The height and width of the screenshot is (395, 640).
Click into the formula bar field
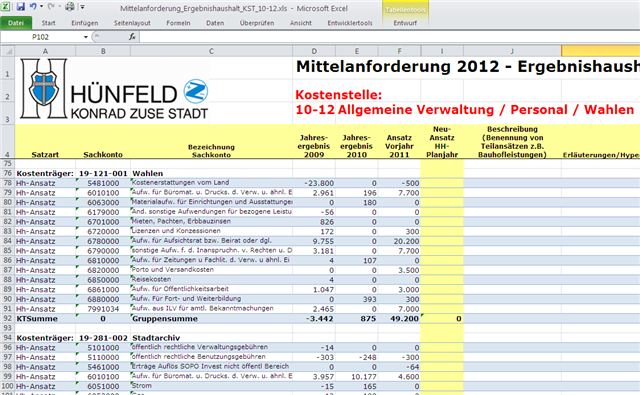[389, 37]
